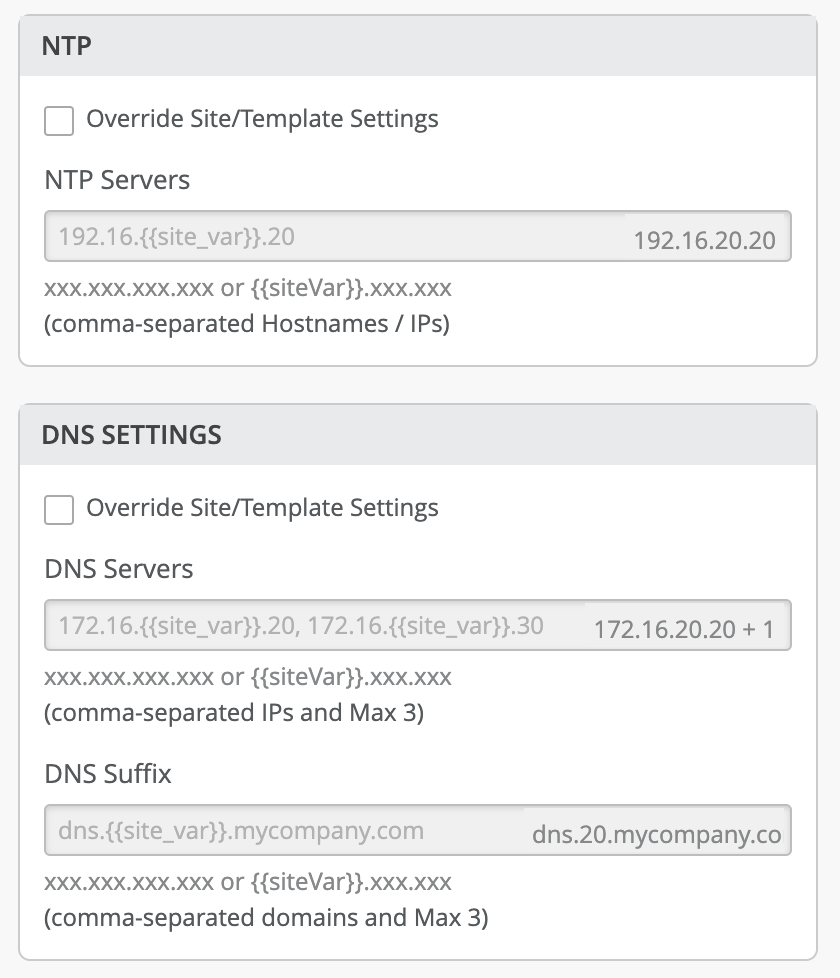Click the resolved value 172.16.20.20 + 1
Viewport: 840px width, 978px height.
pos(684,630)
